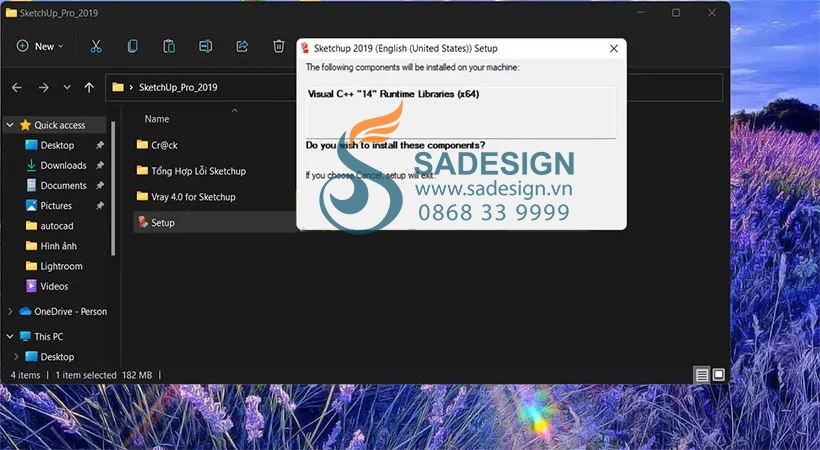
Task: Open the Hình ảnh folder in sidebar
Action: click(x=58, y=246)
